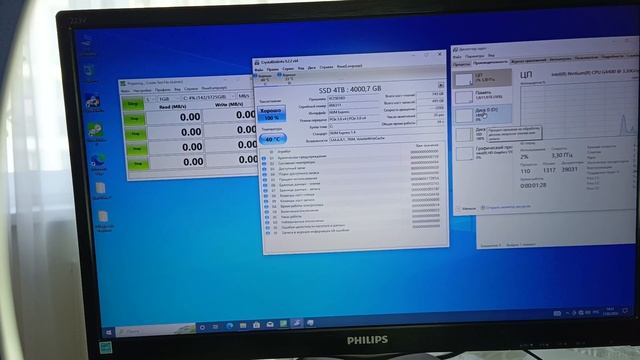Open the 1GiB test size dropdown

pyautogui.click(x=167, y=99)
